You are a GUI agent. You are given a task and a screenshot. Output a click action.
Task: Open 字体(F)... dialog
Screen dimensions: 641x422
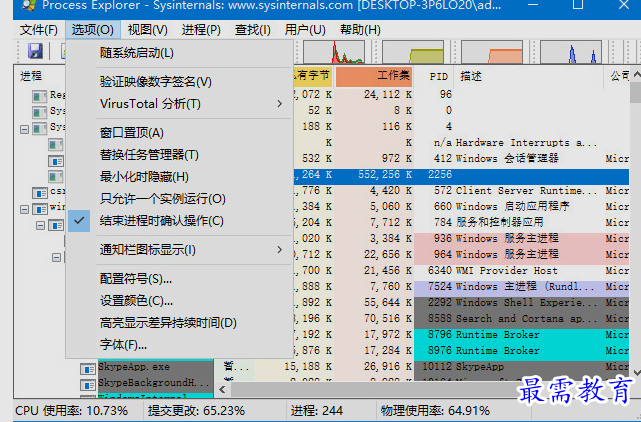click(x=180, y=345)
